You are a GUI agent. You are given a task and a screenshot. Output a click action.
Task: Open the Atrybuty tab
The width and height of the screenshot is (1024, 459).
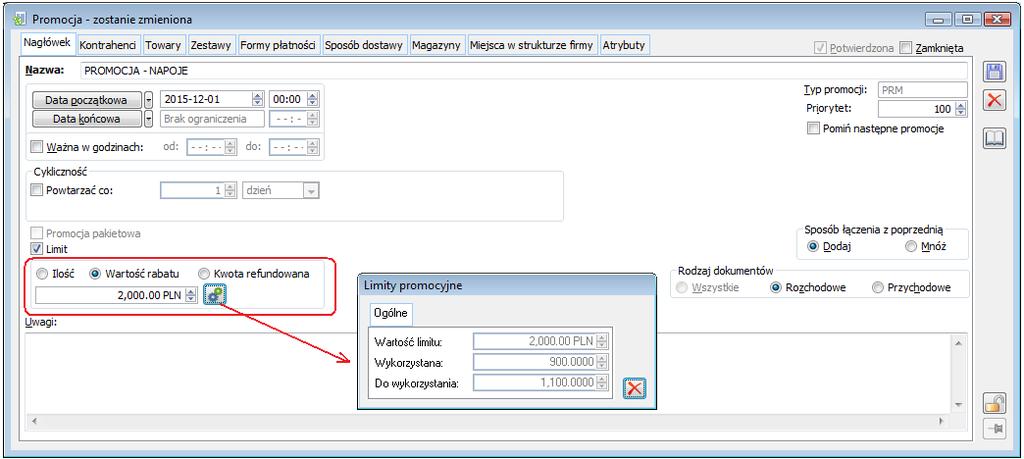click(x=624, y=45)
